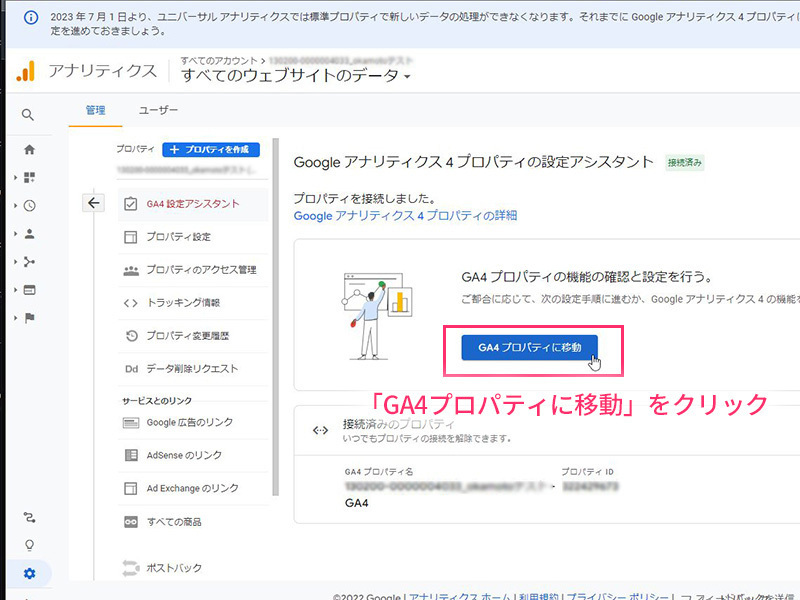The image size is (800, 600).
Task: Click the Discover lightbulb icon in sidebar
Action: (x=29, y=545)
